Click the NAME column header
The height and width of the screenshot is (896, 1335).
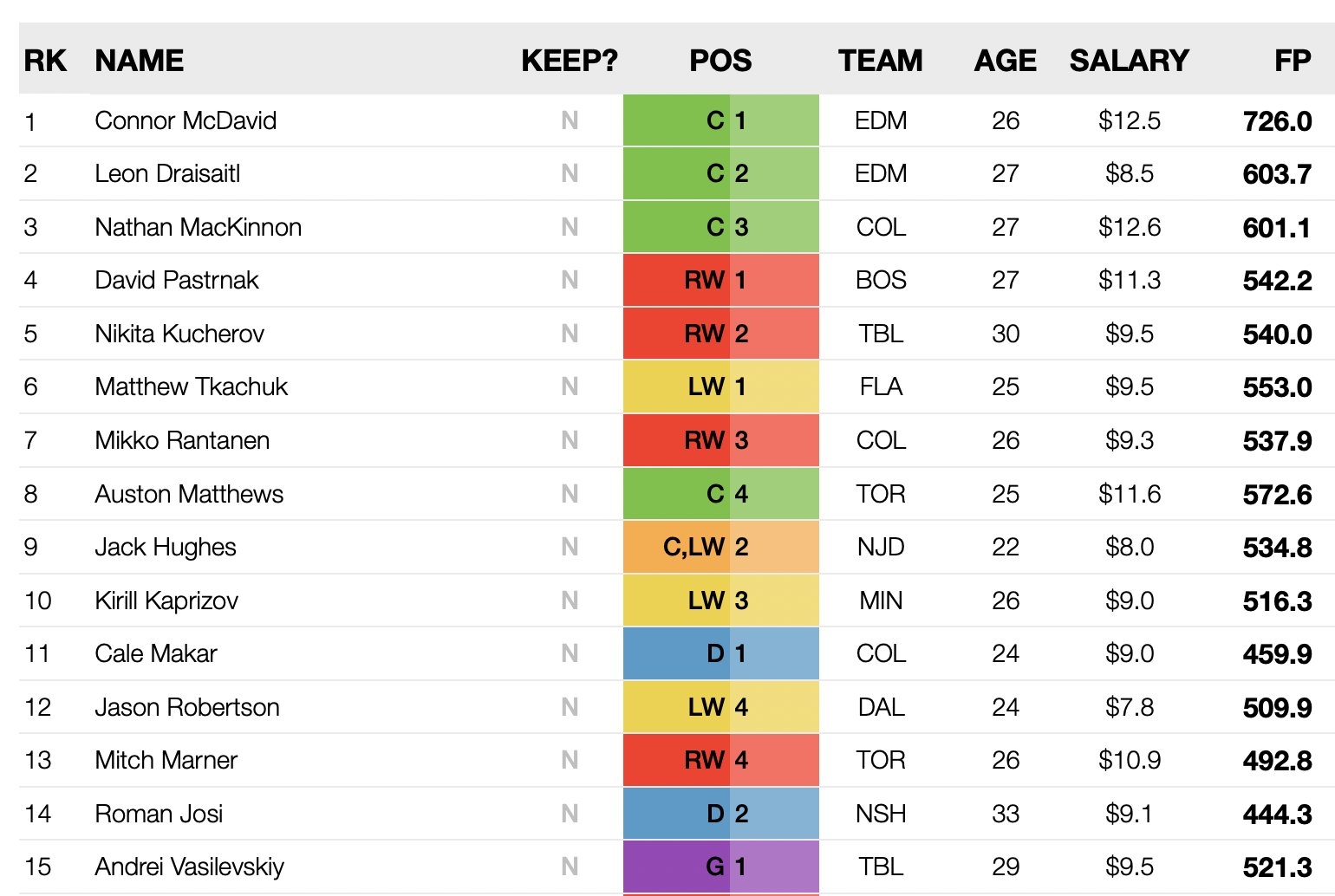(140, 61)
